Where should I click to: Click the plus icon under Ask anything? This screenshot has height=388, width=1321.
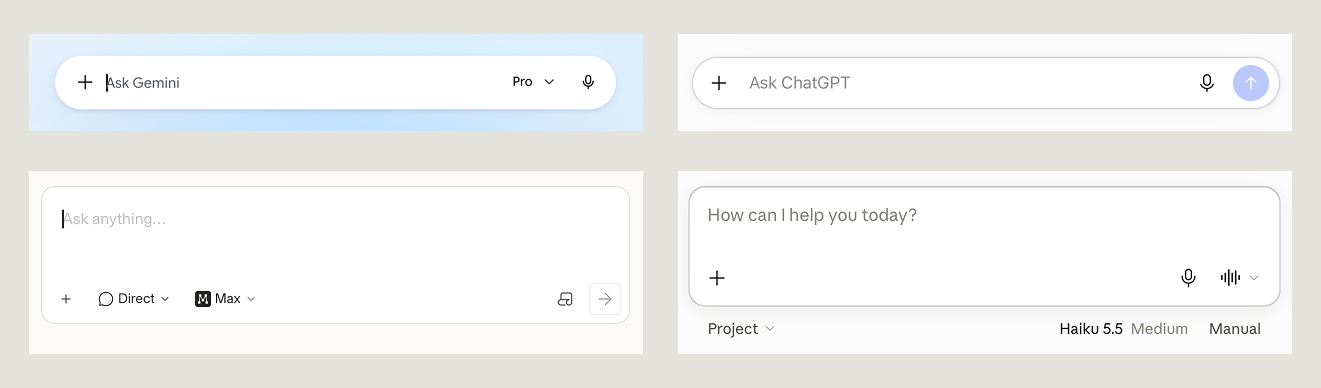tap(66, 299)
